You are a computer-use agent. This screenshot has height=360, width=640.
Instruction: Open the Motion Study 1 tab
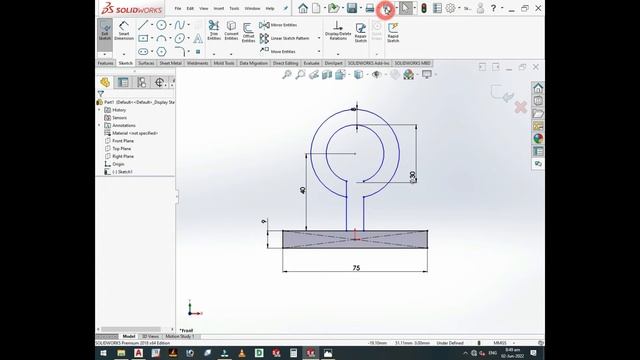[180, 336]
